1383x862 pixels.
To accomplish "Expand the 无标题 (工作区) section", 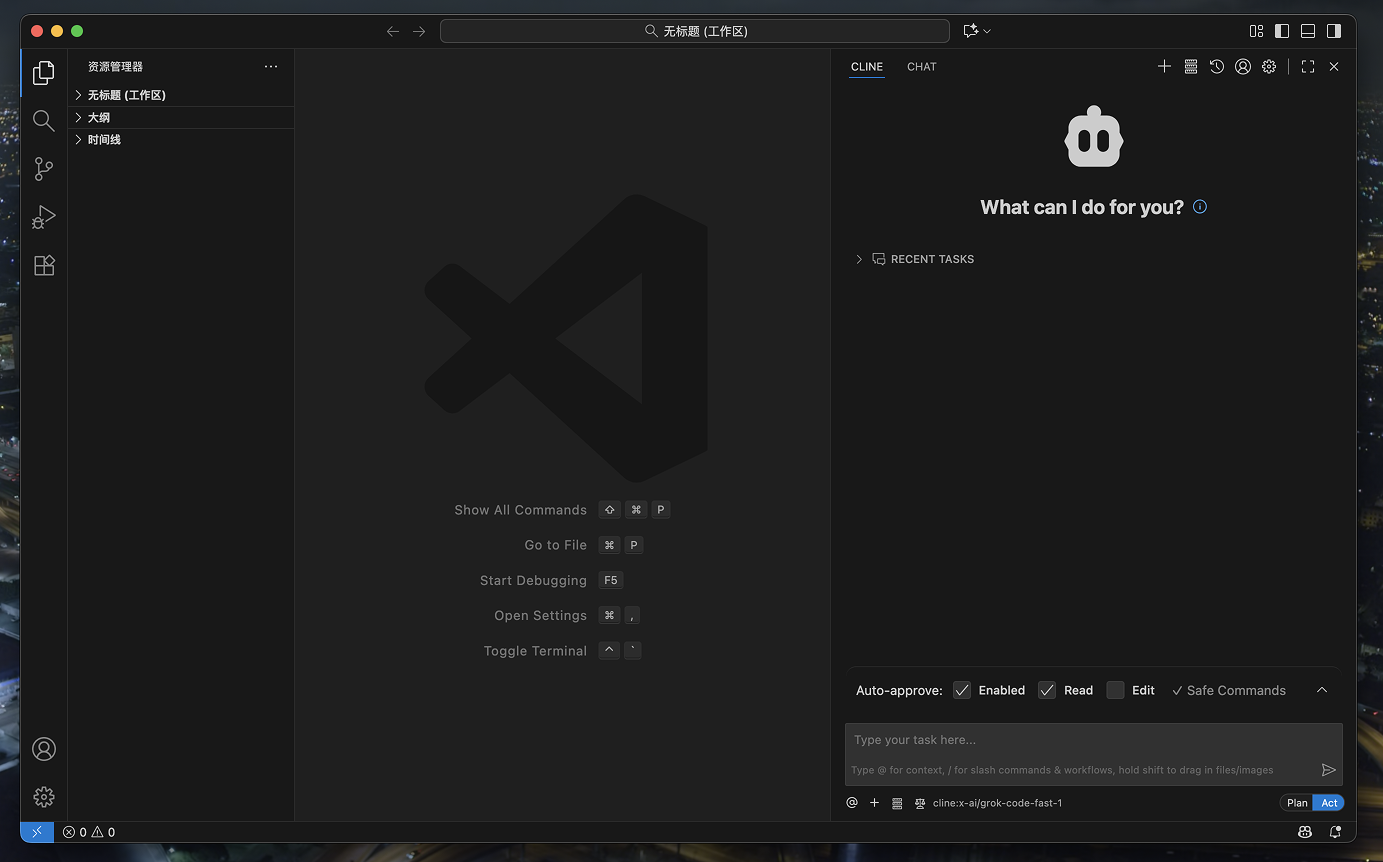I will pyautogui.click(x=181, y=95).
